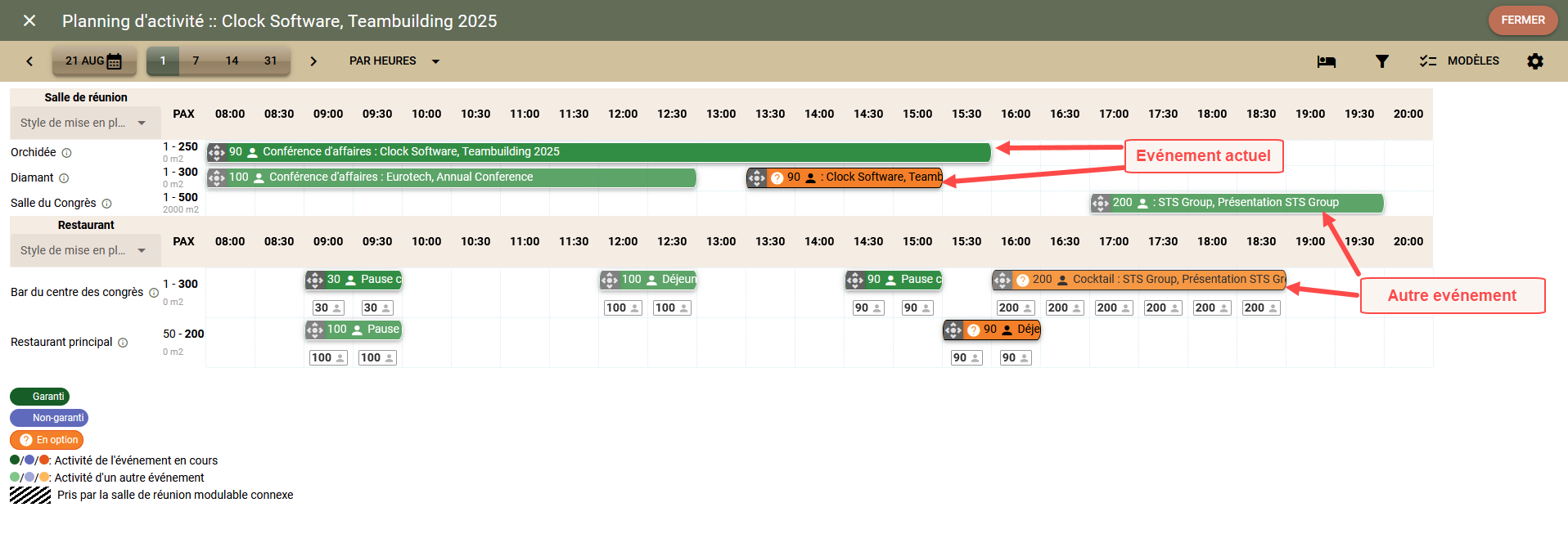
Task: Click Restaurant principal capacity 50 - 200
Action: (183, 334)
